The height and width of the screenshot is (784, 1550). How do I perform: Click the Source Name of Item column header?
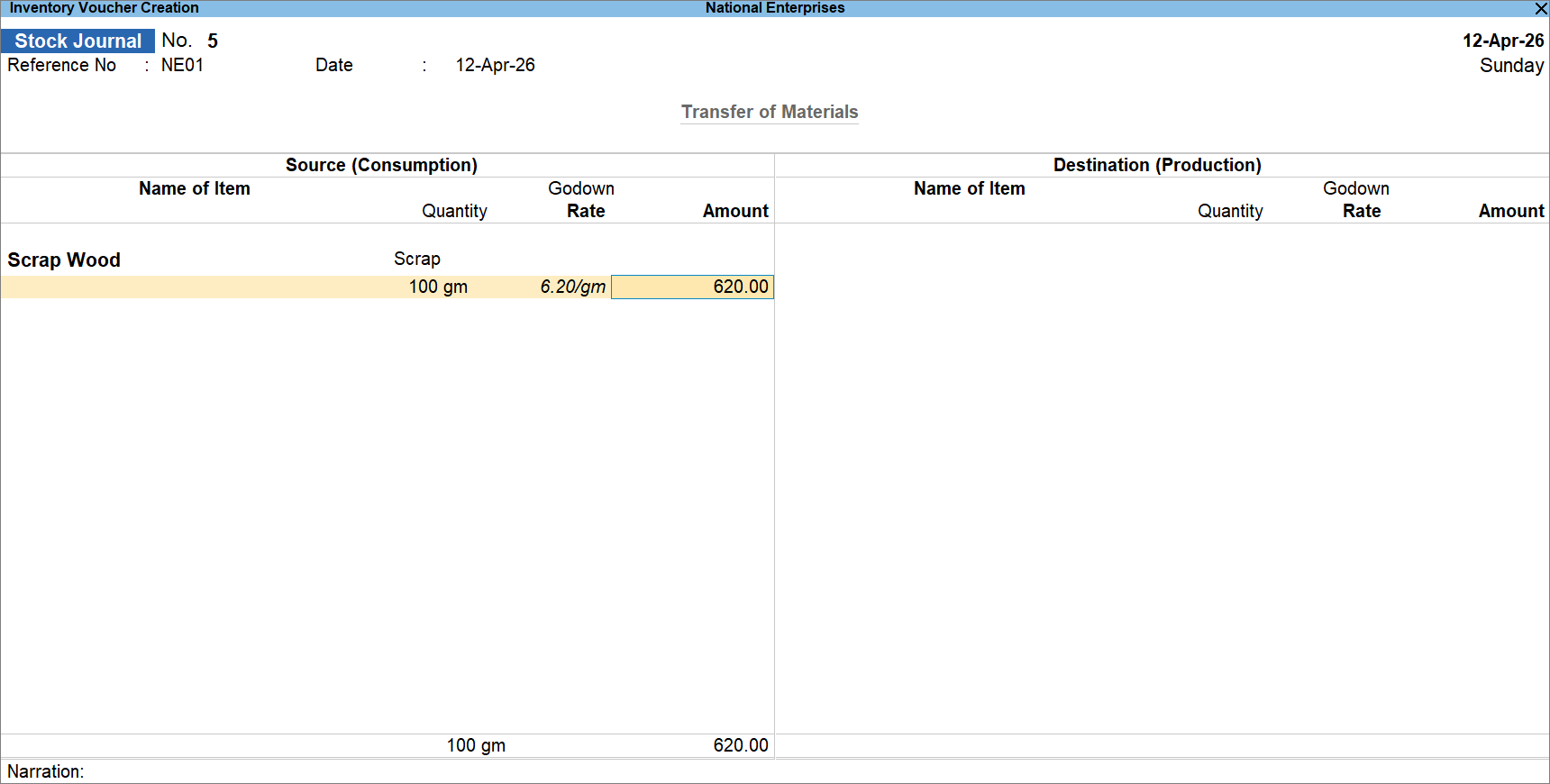195,188
